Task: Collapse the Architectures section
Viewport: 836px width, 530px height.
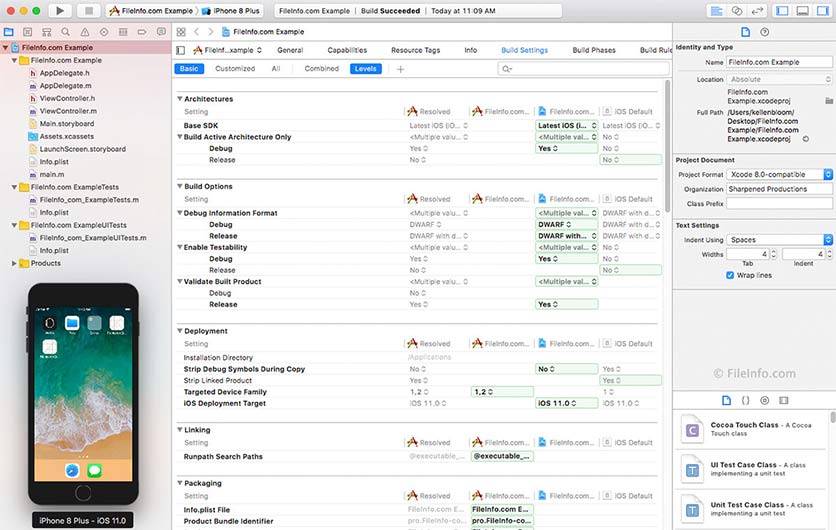Action: click(180, 99)
